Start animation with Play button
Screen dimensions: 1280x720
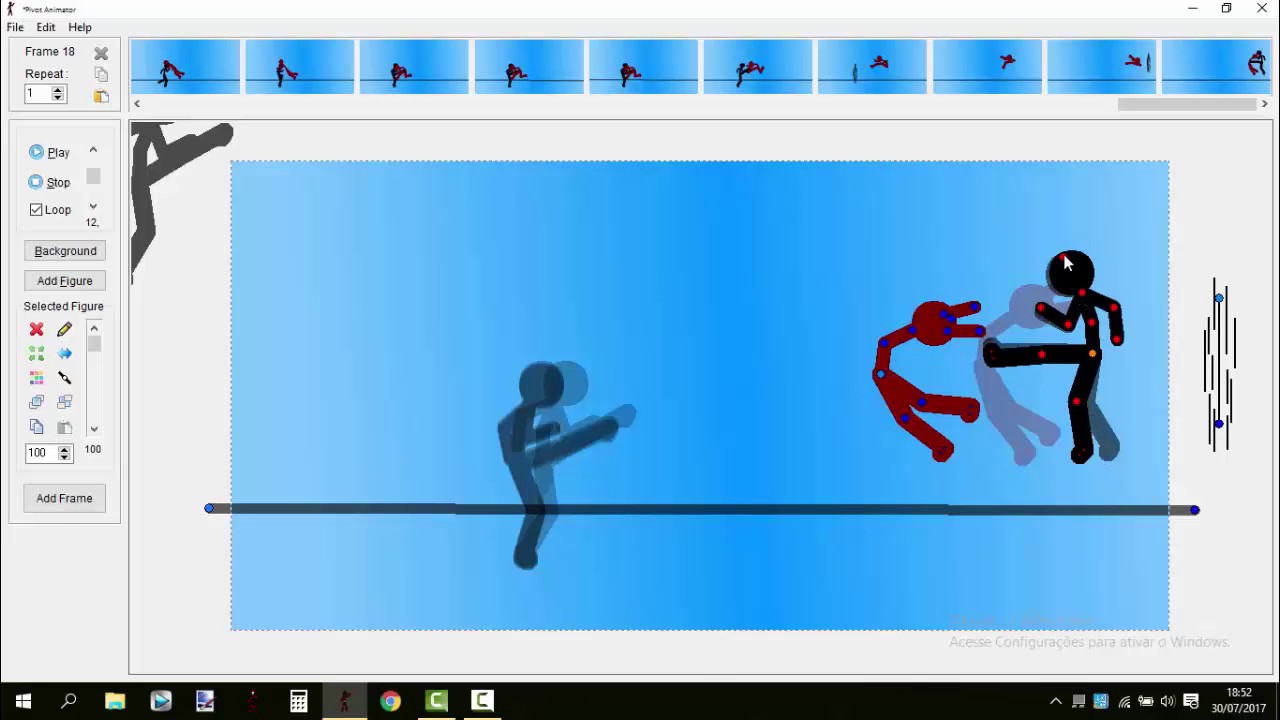50,152
